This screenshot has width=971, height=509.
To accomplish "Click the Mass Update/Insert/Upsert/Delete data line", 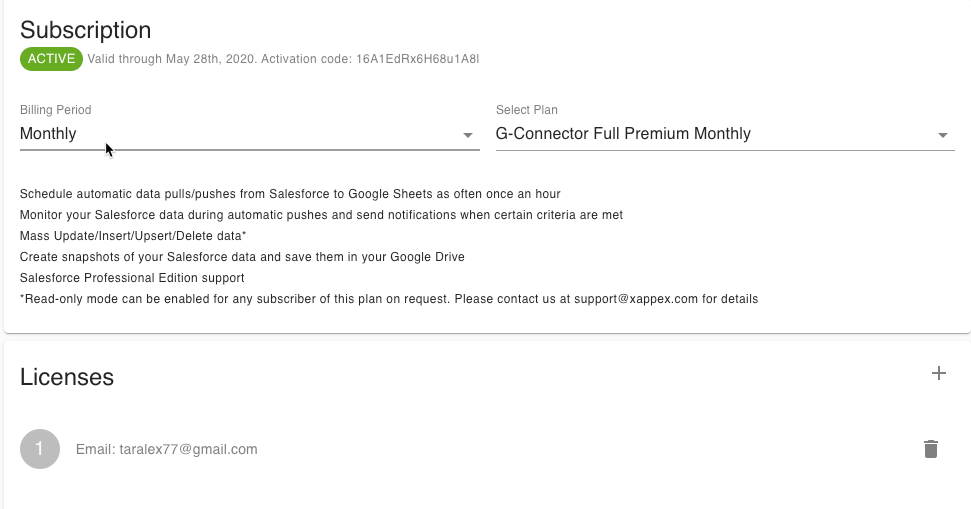I will [x=133, y=236].
